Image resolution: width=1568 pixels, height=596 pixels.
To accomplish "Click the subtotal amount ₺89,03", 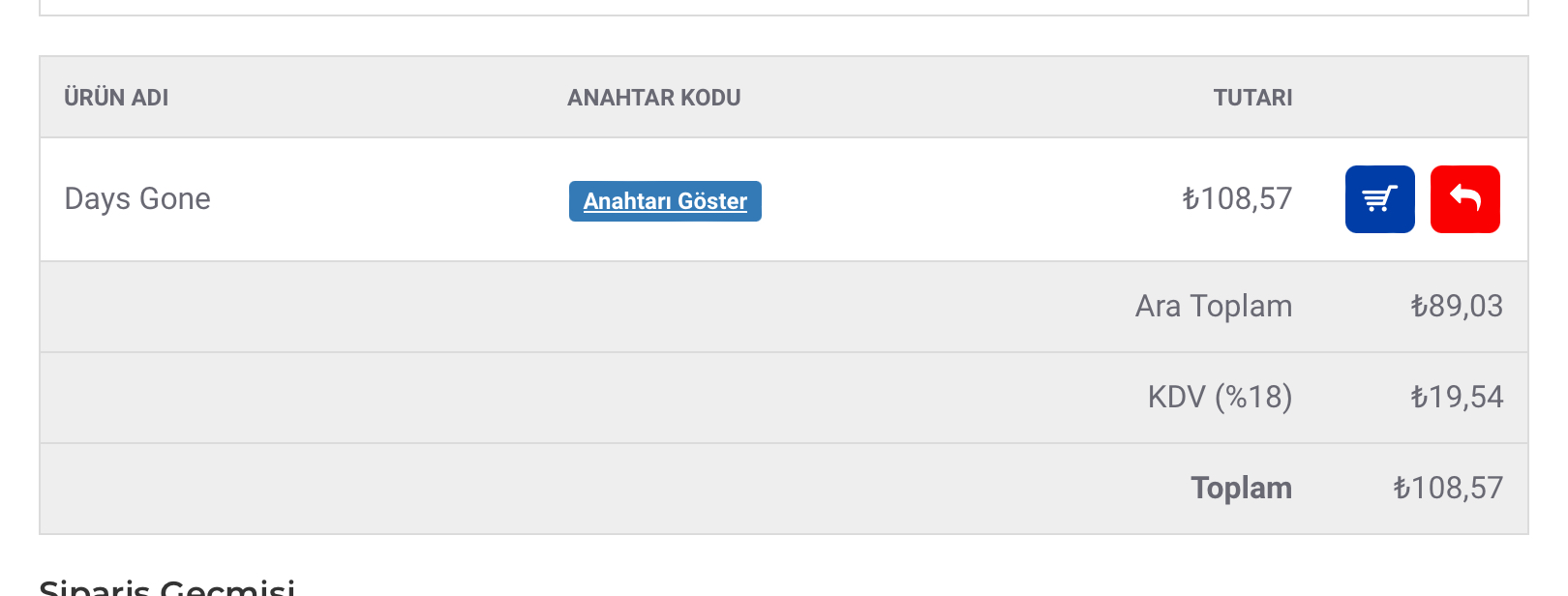I will tap(1456, 306).
